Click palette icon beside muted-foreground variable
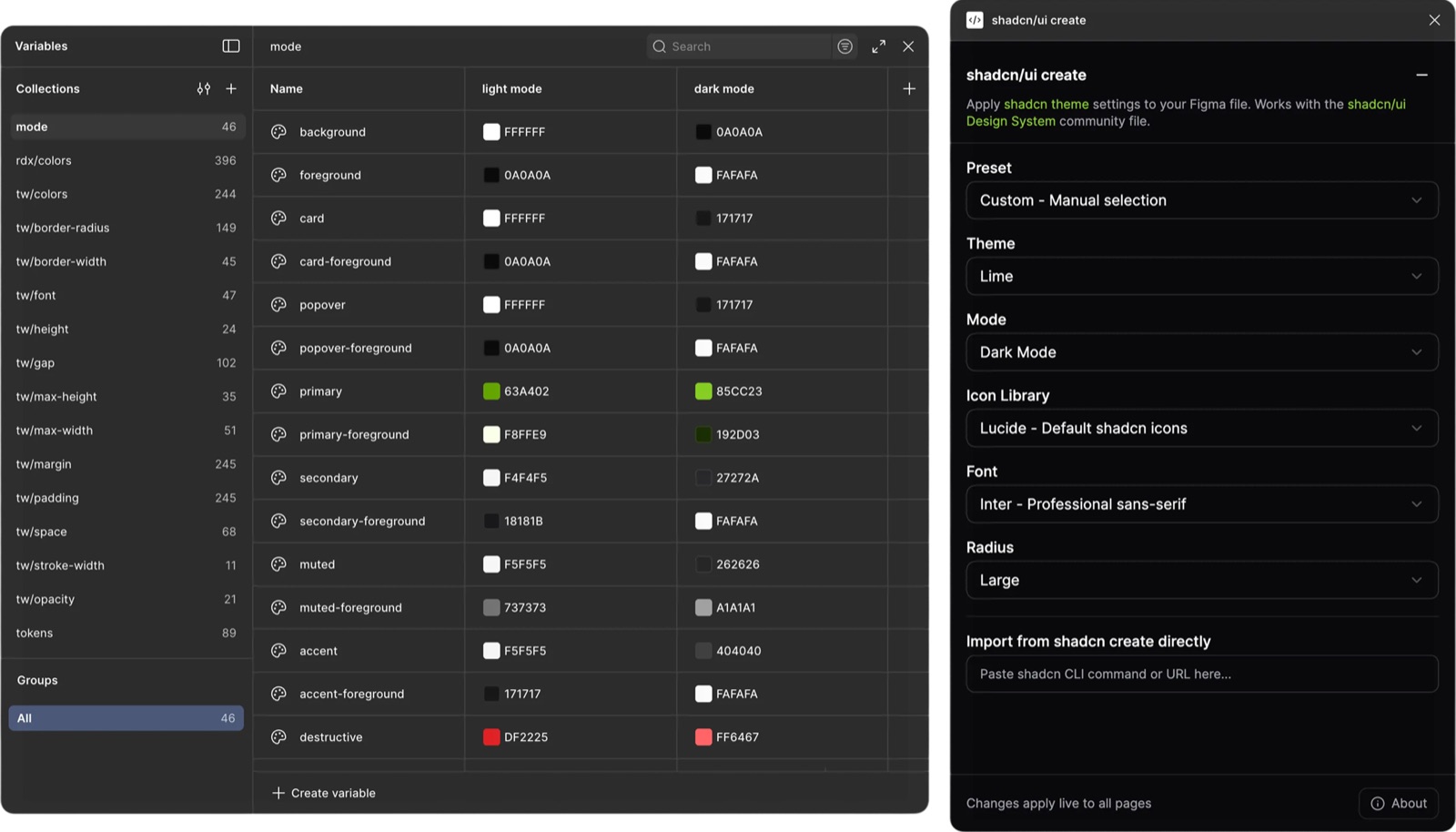The image size is (1456, 832). click(278, 607)
